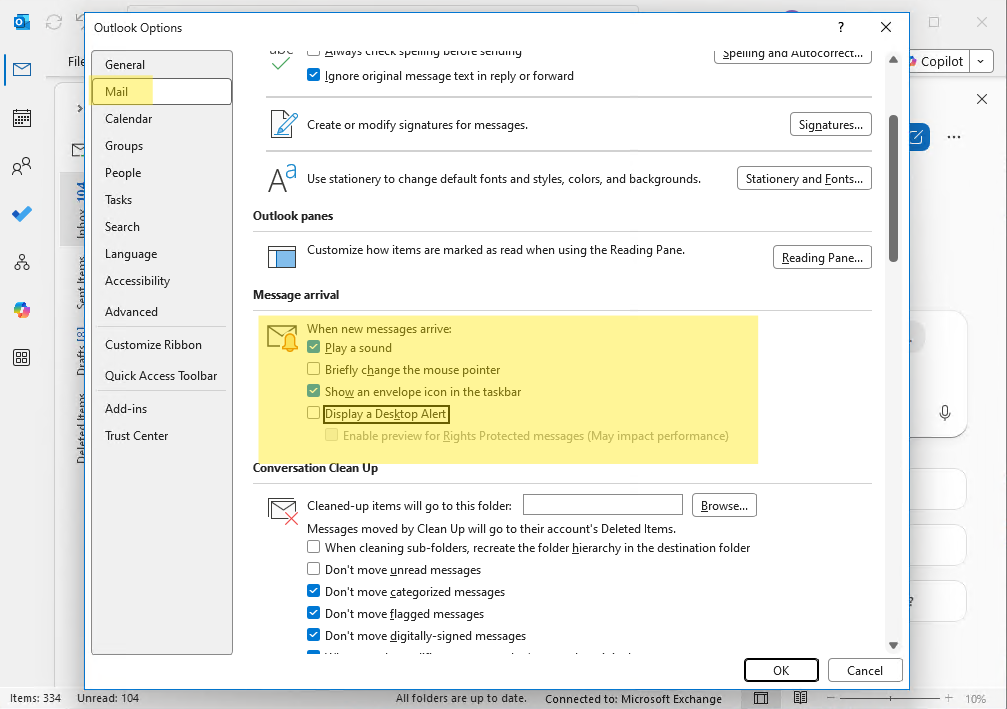This screenshot has width=1007, height=709.
Task: Click the Mail envelope icon in the navigation bar
Action: coord(21,70)
